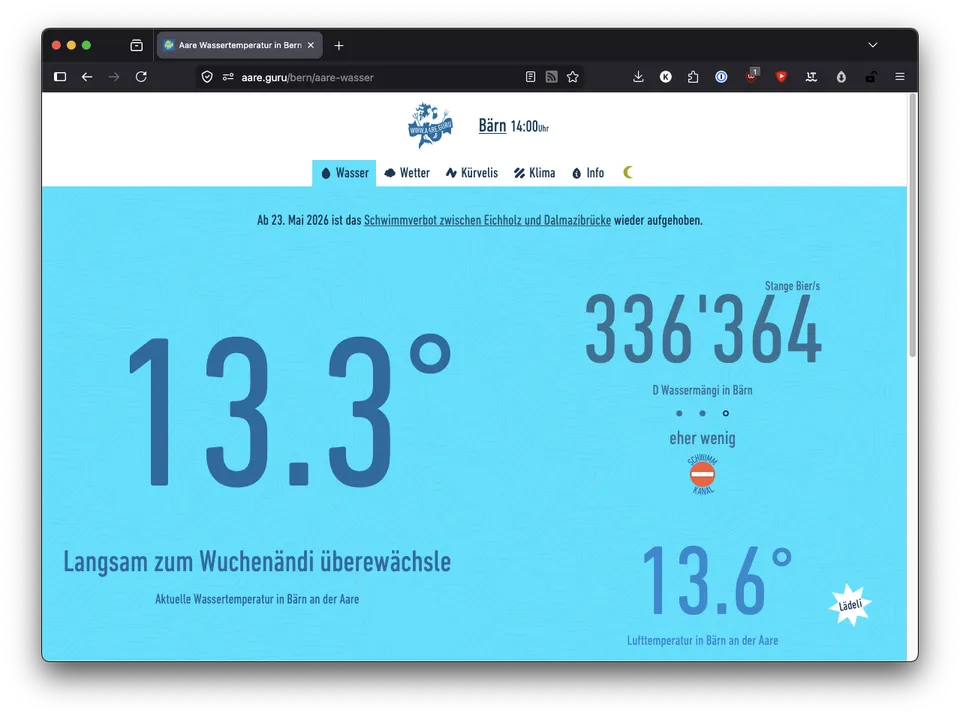
Task: Open the Firefox hamburger menu
Action: pos(899,77)
